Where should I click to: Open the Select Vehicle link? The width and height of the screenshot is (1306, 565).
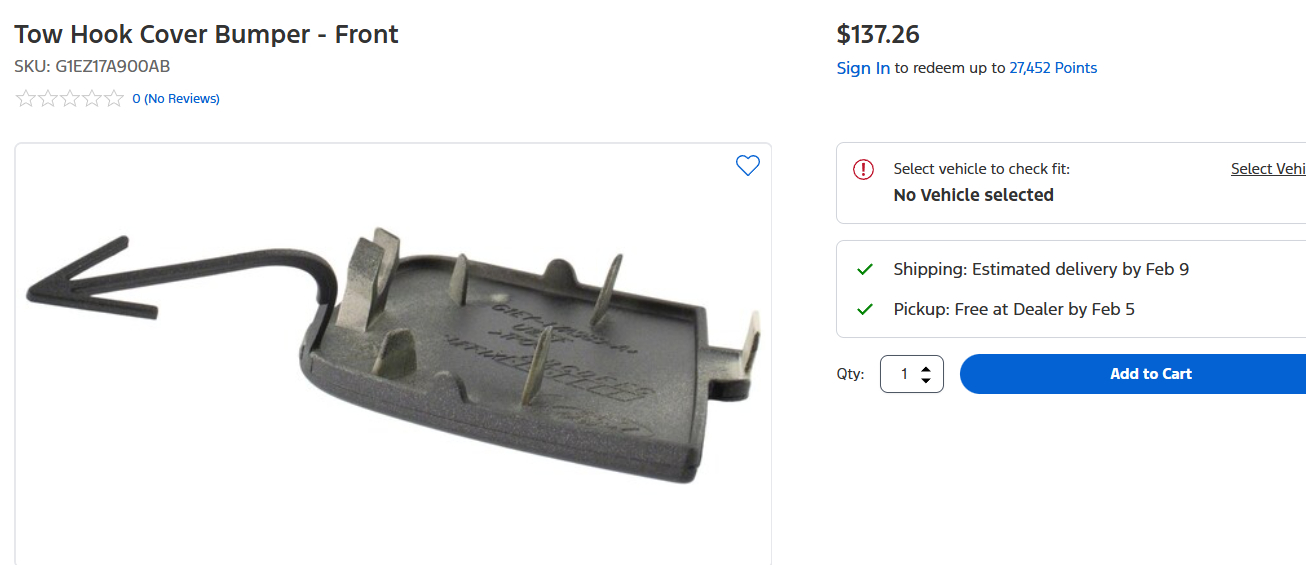point(1268,169)
